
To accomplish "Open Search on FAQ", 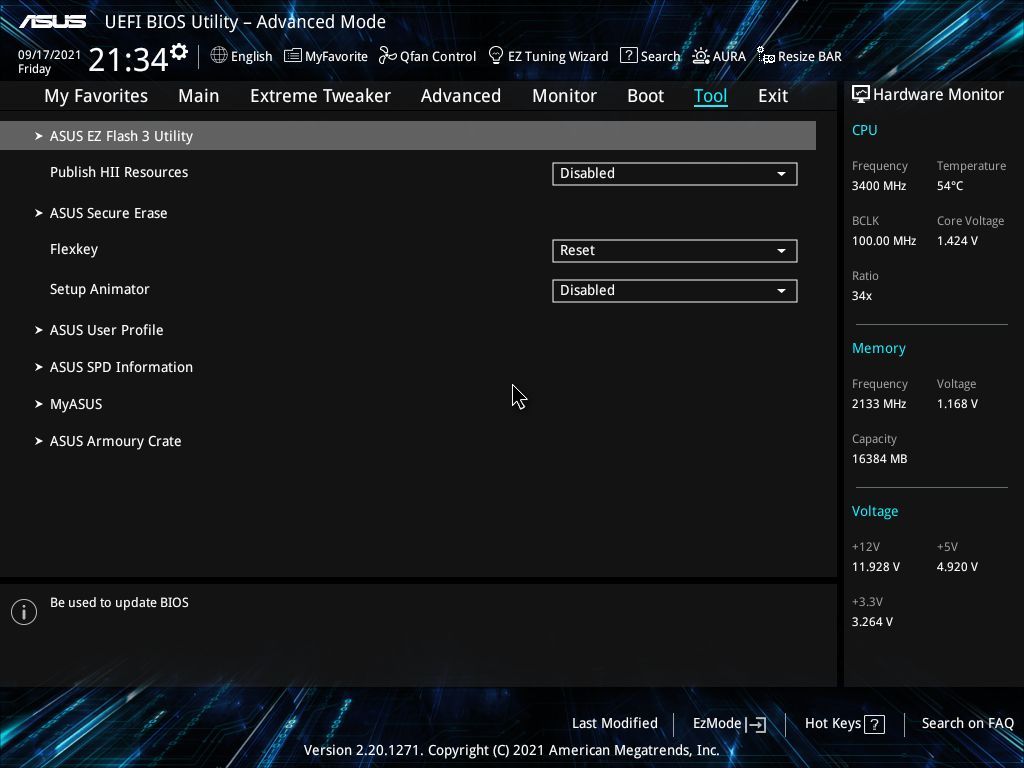I will point(967,724).
